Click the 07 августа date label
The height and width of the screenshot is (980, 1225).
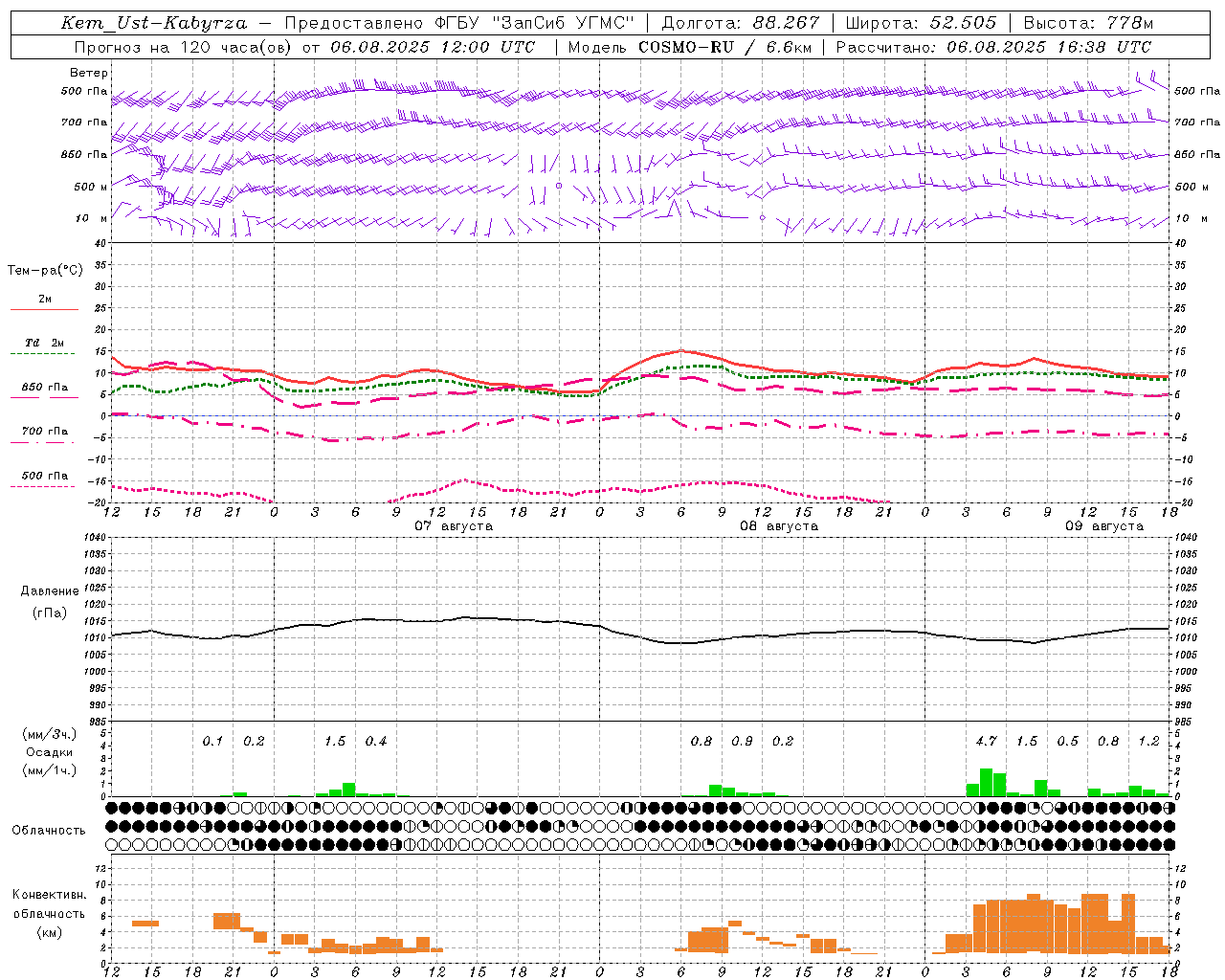pos(454,526)
